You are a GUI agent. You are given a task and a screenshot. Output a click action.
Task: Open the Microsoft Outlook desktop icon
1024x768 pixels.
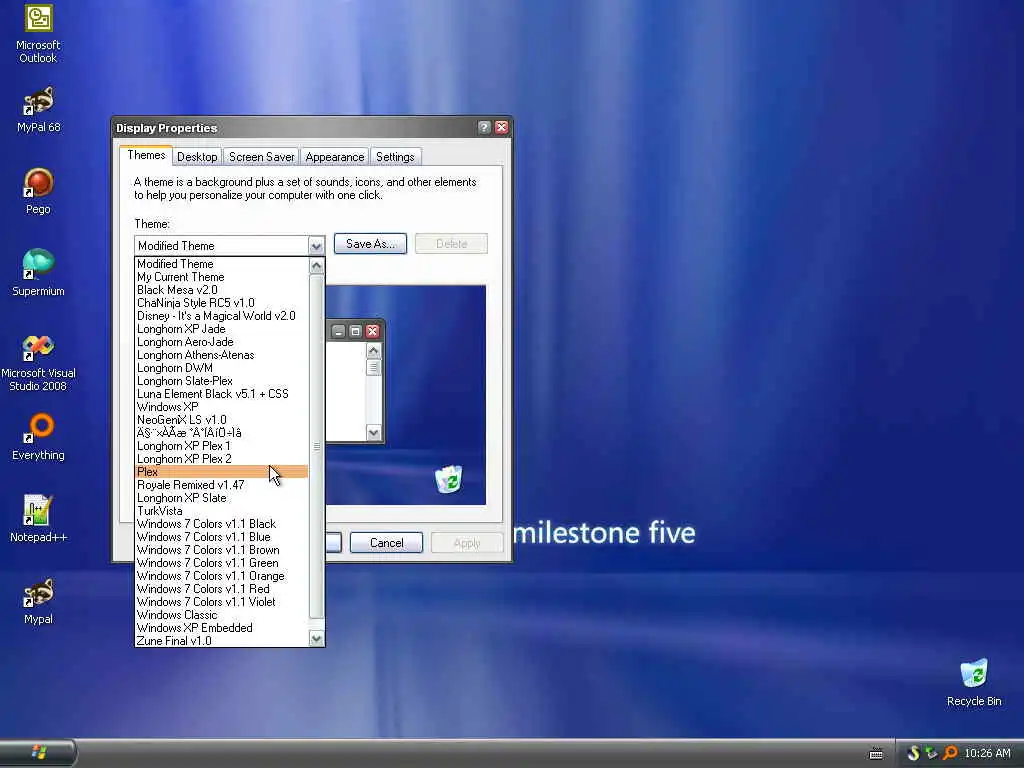pos(38,34)
